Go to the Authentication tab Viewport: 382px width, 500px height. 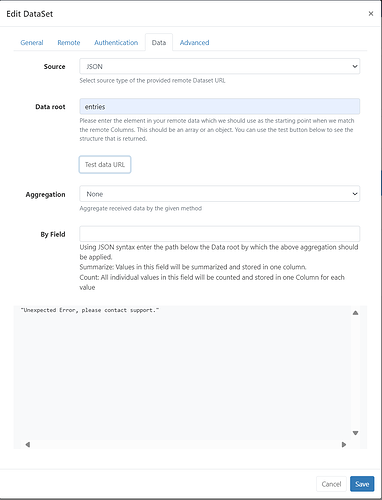pyautogui.click(x=116, y=43)
